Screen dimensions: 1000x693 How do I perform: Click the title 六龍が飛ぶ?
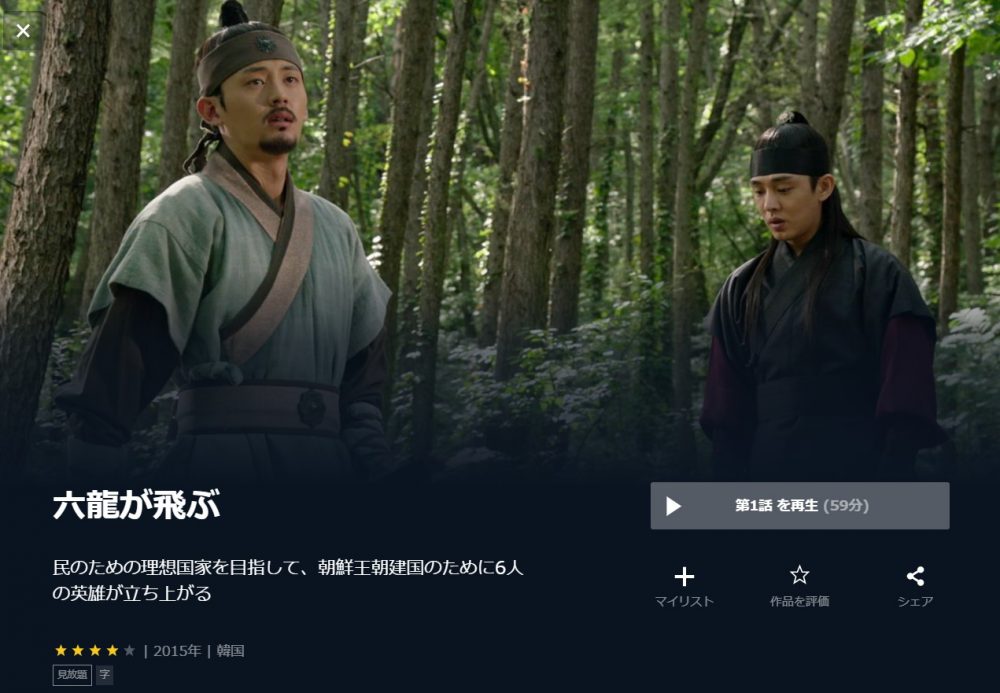pyautogui.click(x=136, y=504)
